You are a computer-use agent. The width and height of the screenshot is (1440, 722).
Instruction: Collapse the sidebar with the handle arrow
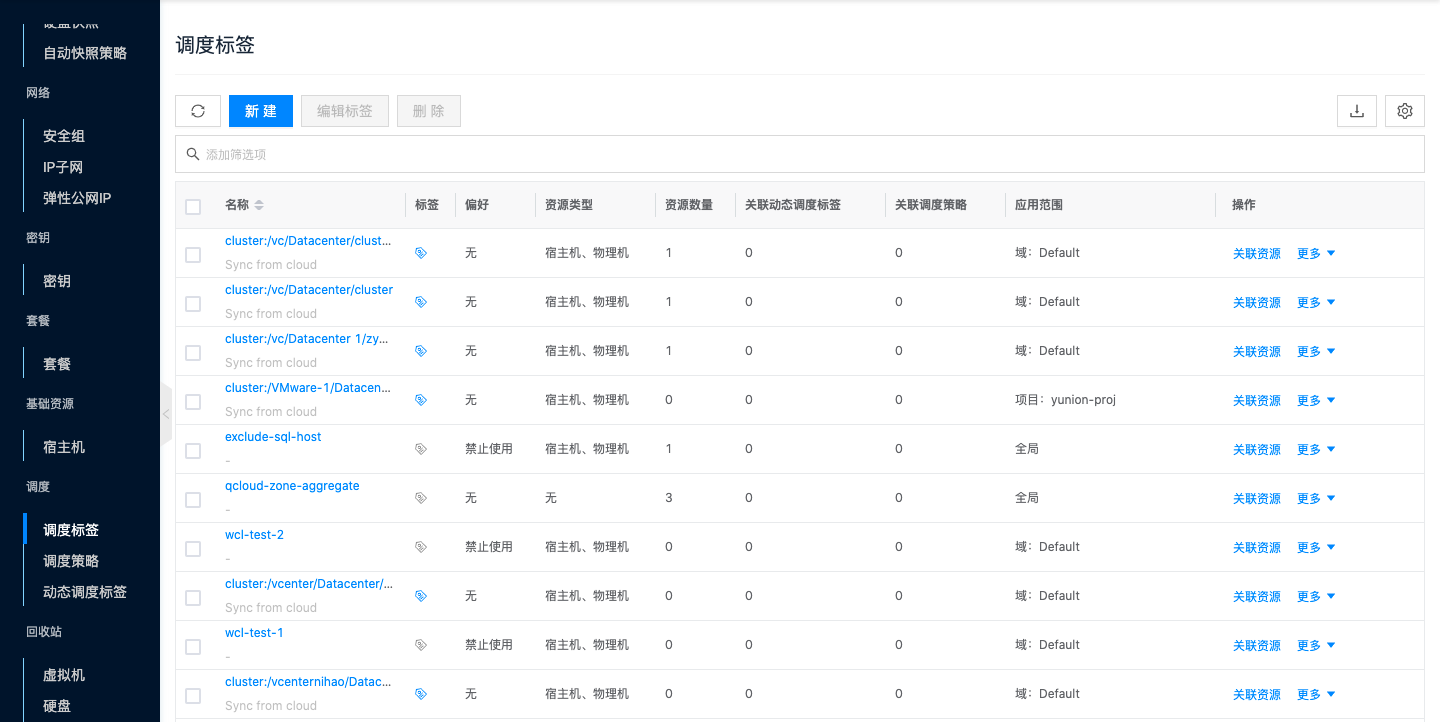(x=166, y=414)
